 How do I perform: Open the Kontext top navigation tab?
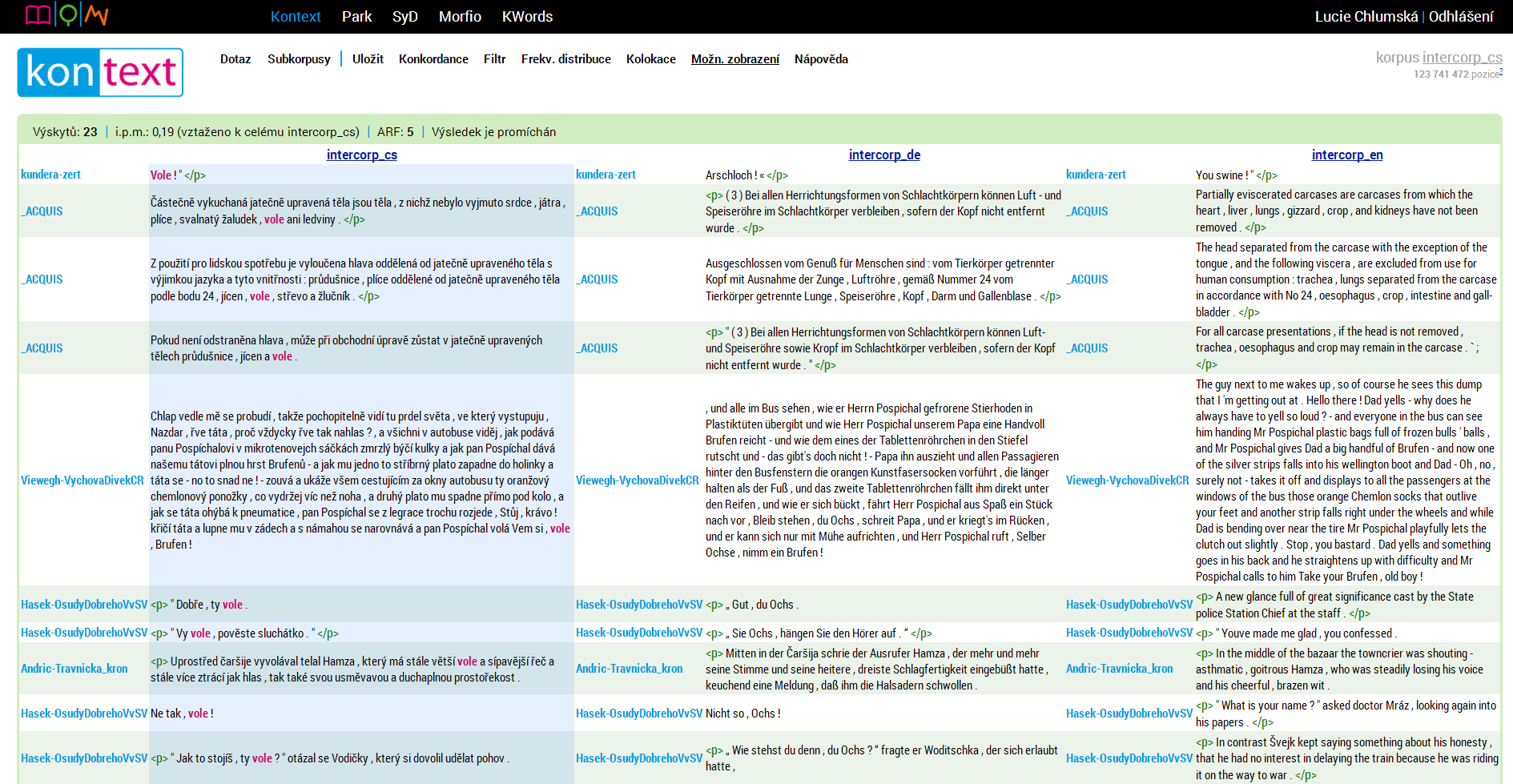[x=296, y=17]
